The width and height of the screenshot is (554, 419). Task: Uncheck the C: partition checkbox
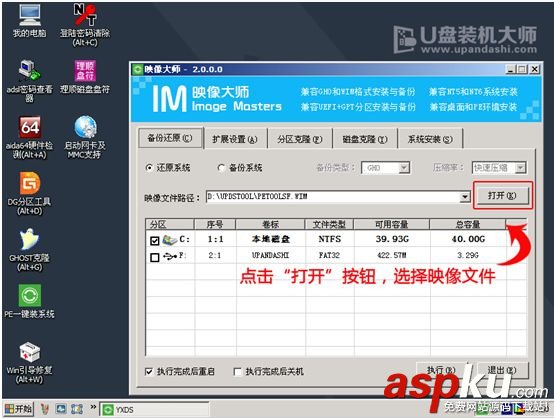click(154, 241)
